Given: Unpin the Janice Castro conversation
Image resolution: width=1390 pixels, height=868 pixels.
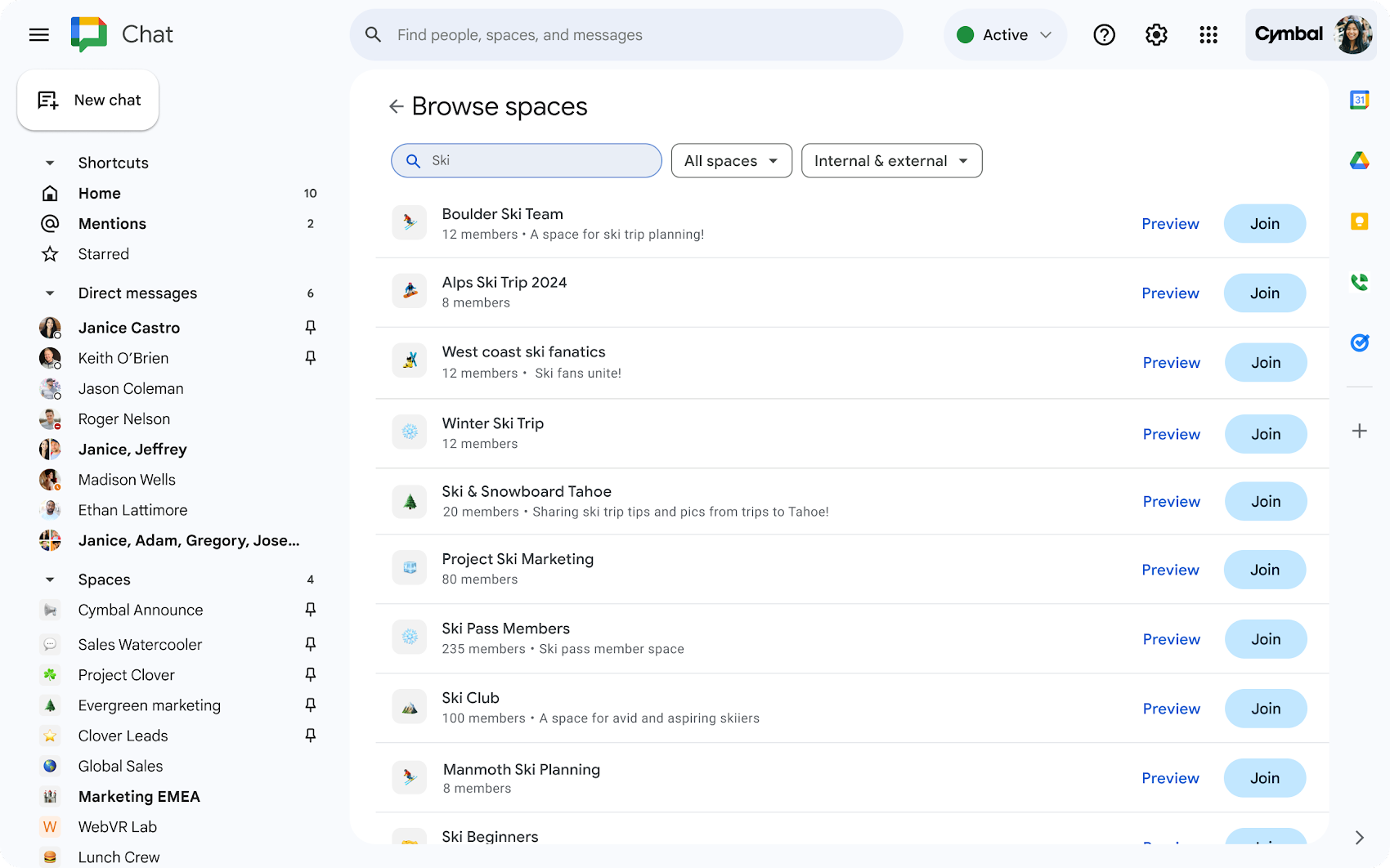Looking at the screenshot, I should point(310,327).
